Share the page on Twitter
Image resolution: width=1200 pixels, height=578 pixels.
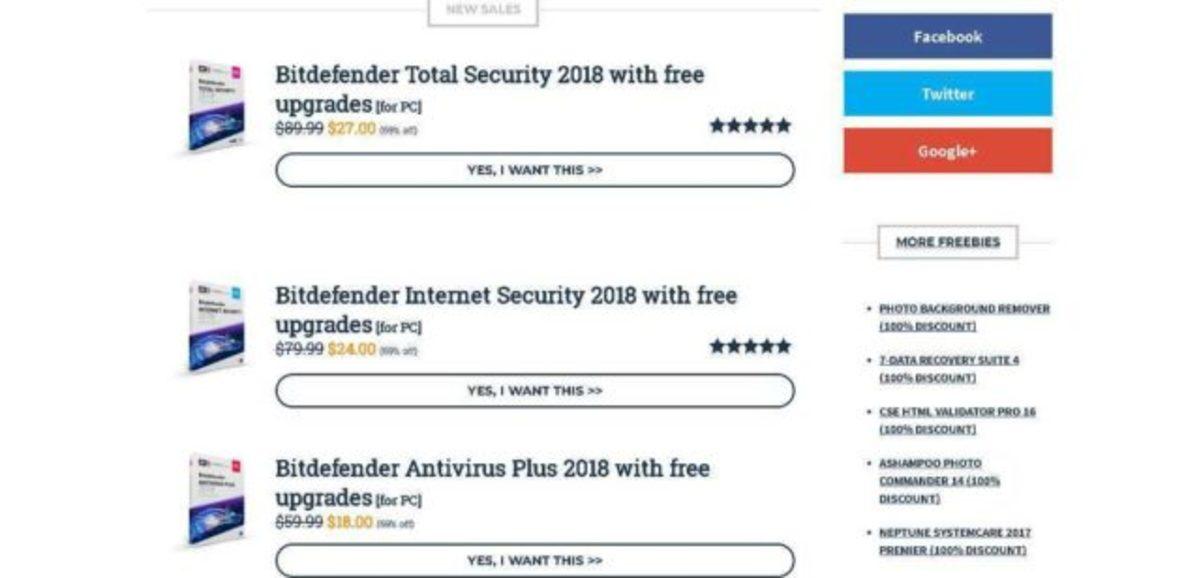tap(947, 94)
